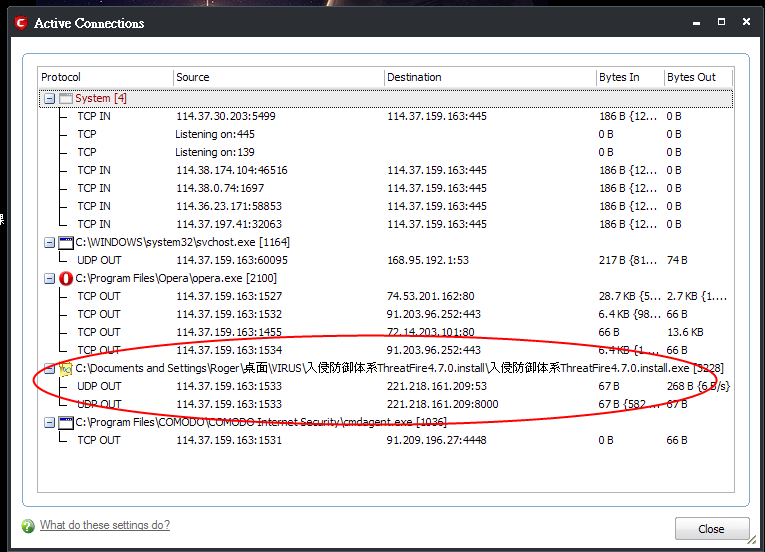Sort by the Source column header

pyautogui.click(x=279, y=77)
